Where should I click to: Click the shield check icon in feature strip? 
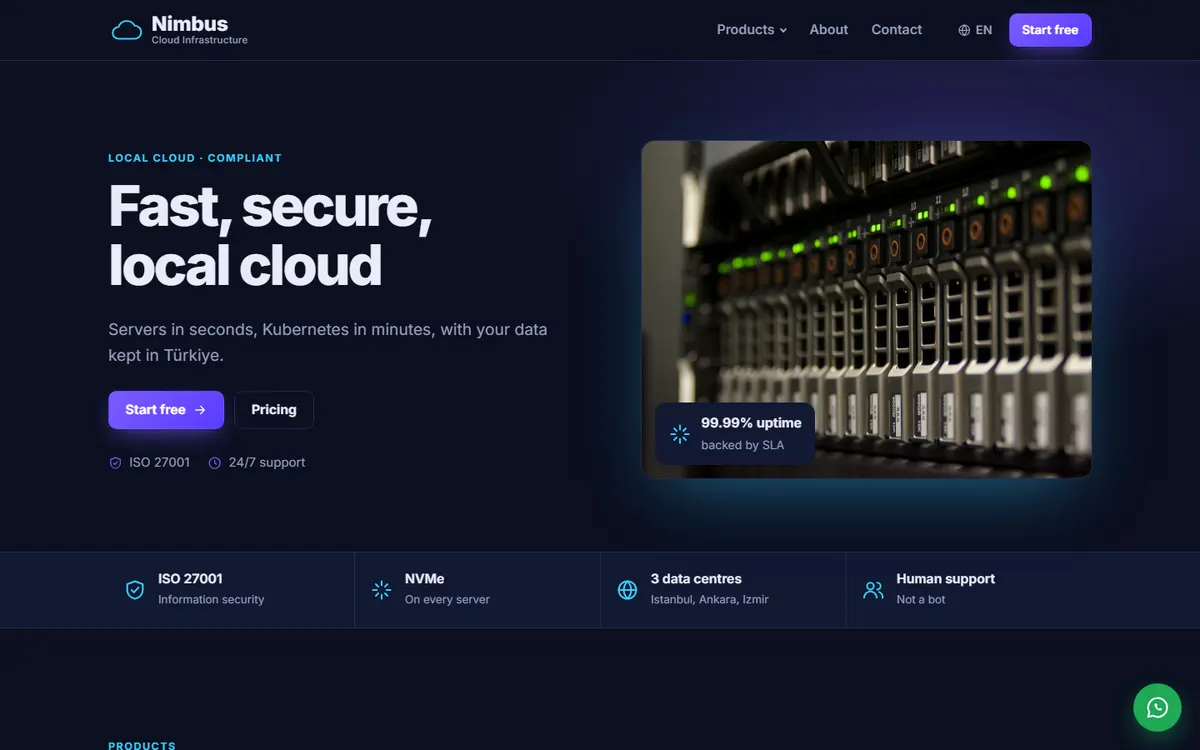(135, 590)
